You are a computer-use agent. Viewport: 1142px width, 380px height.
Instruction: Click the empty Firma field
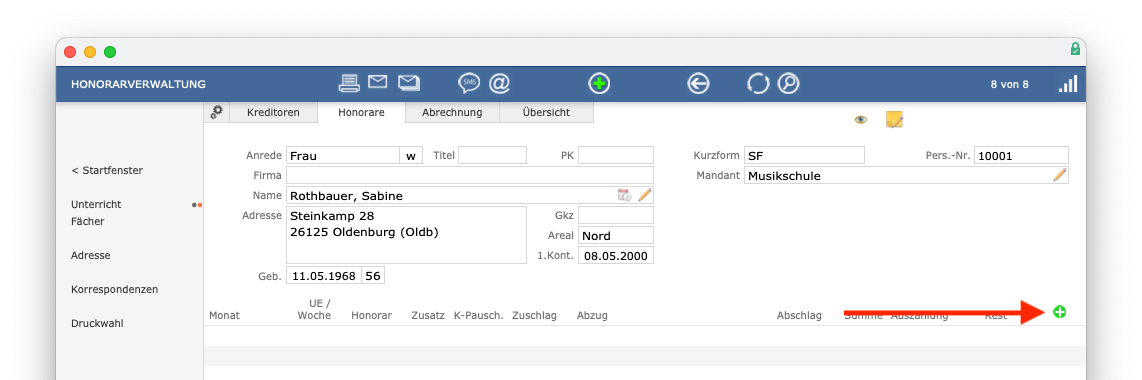pos(470,175)
